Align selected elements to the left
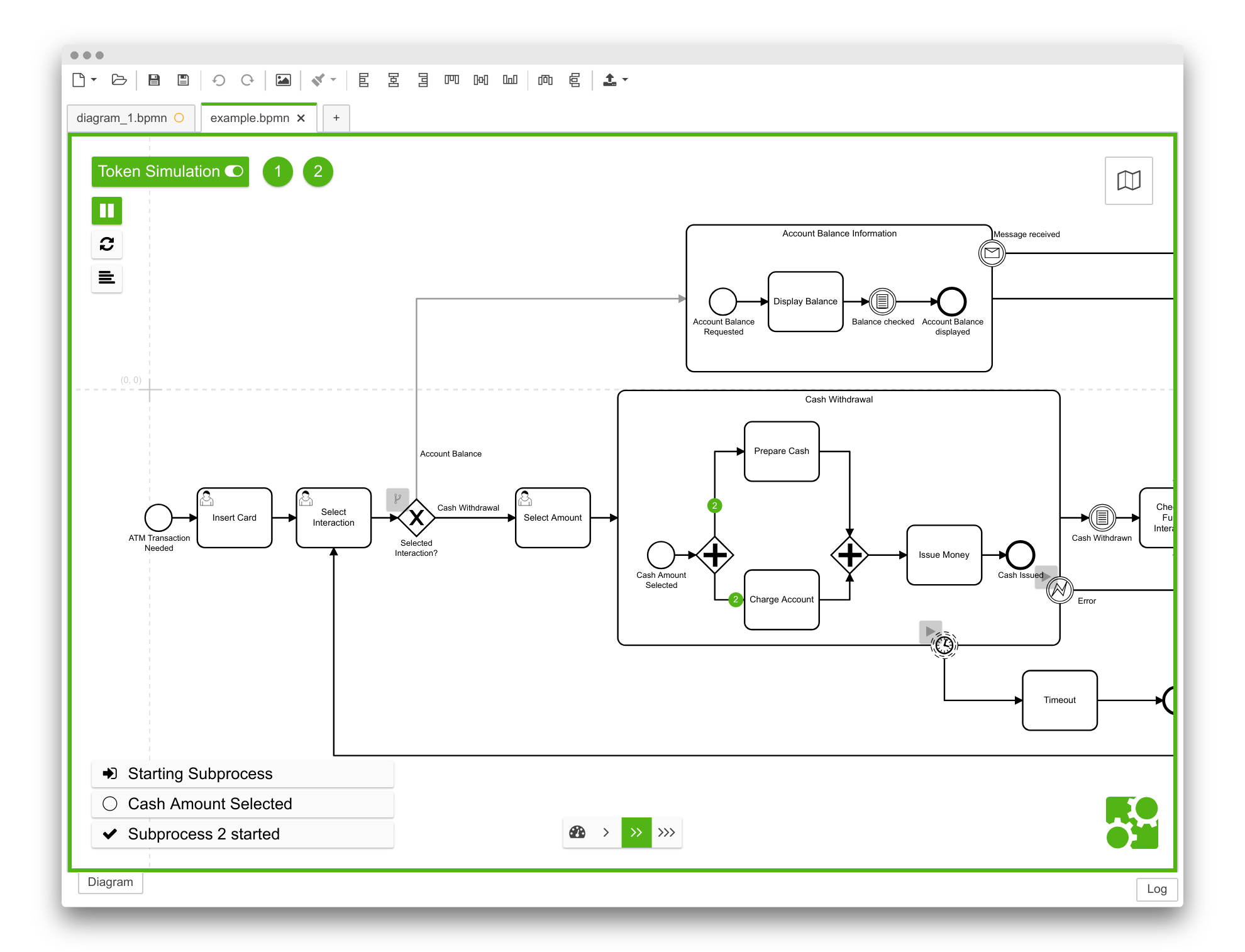This screenshot has height=952, width=1245. click(364, 80)
